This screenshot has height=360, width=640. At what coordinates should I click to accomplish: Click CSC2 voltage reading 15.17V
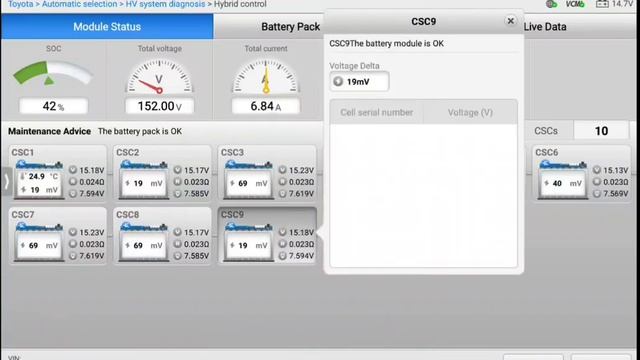pos(191,170)
